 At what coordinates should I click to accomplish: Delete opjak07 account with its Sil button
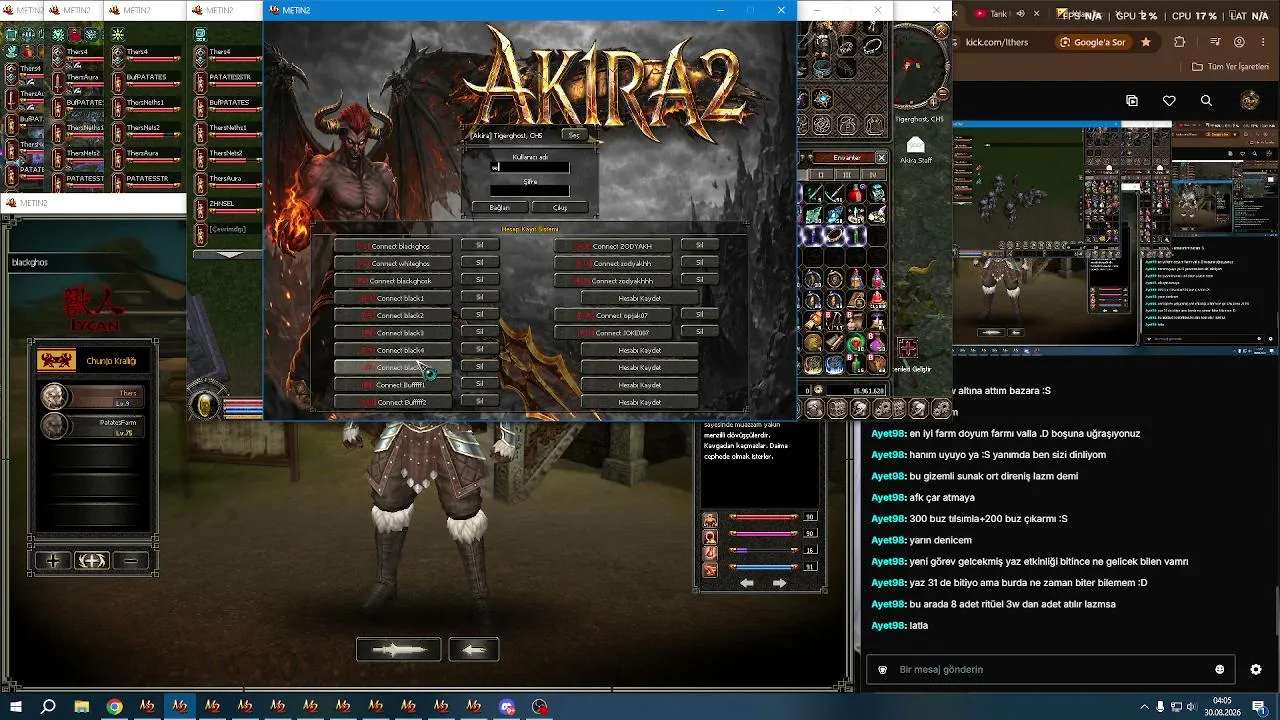pyautogui.click(x=700, y=314)
